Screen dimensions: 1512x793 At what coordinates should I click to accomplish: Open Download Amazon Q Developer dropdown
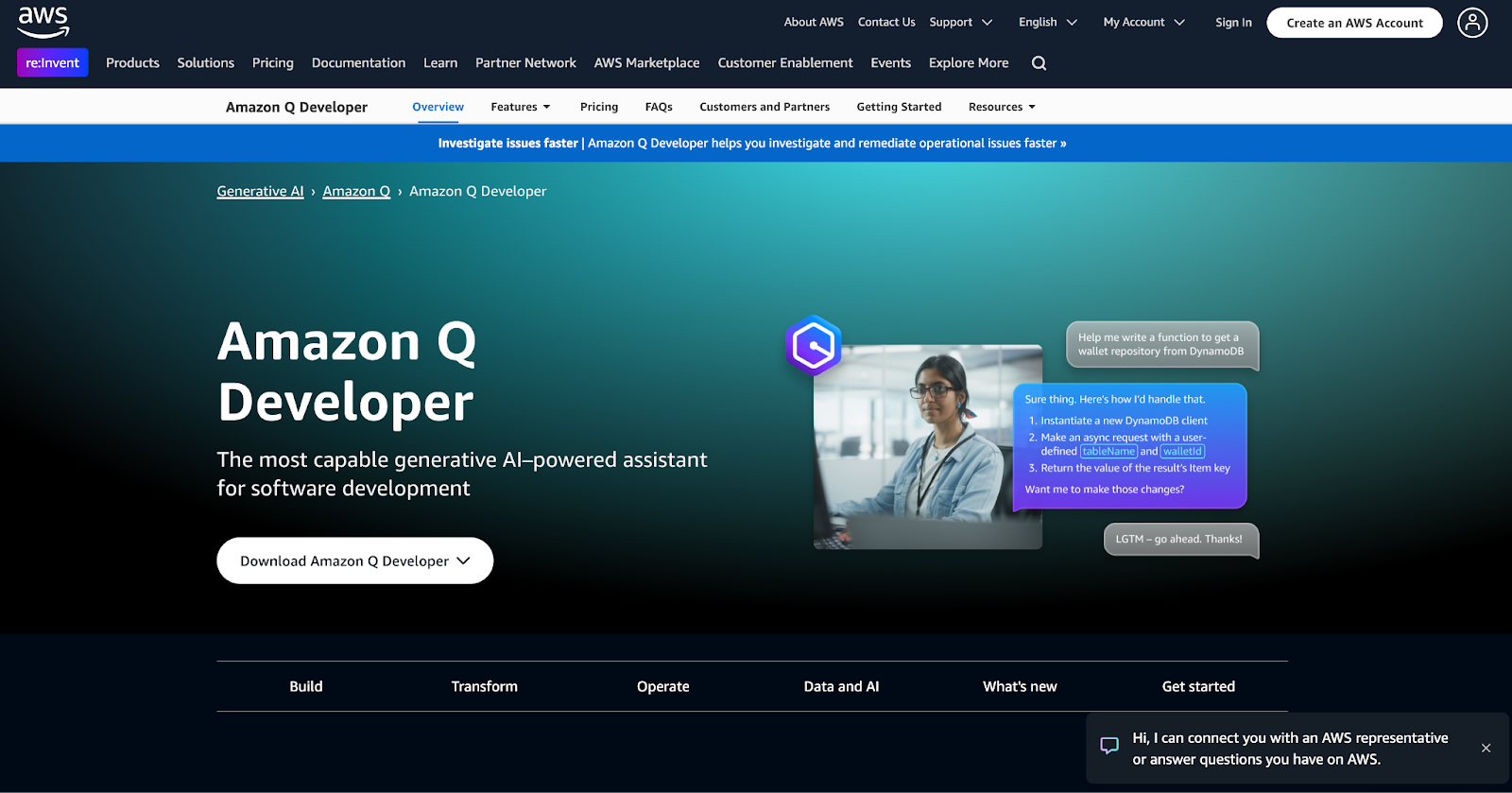coord(355,560)
